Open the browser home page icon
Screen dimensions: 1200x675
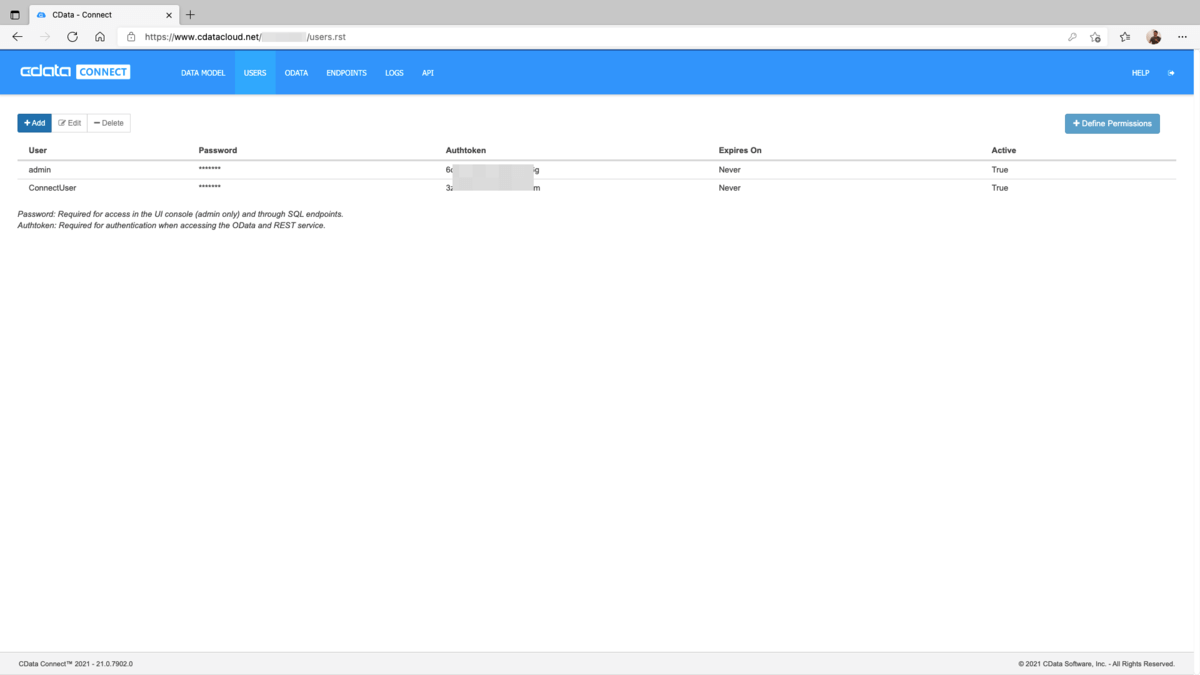pyautogui.click(x=100, y=37)
